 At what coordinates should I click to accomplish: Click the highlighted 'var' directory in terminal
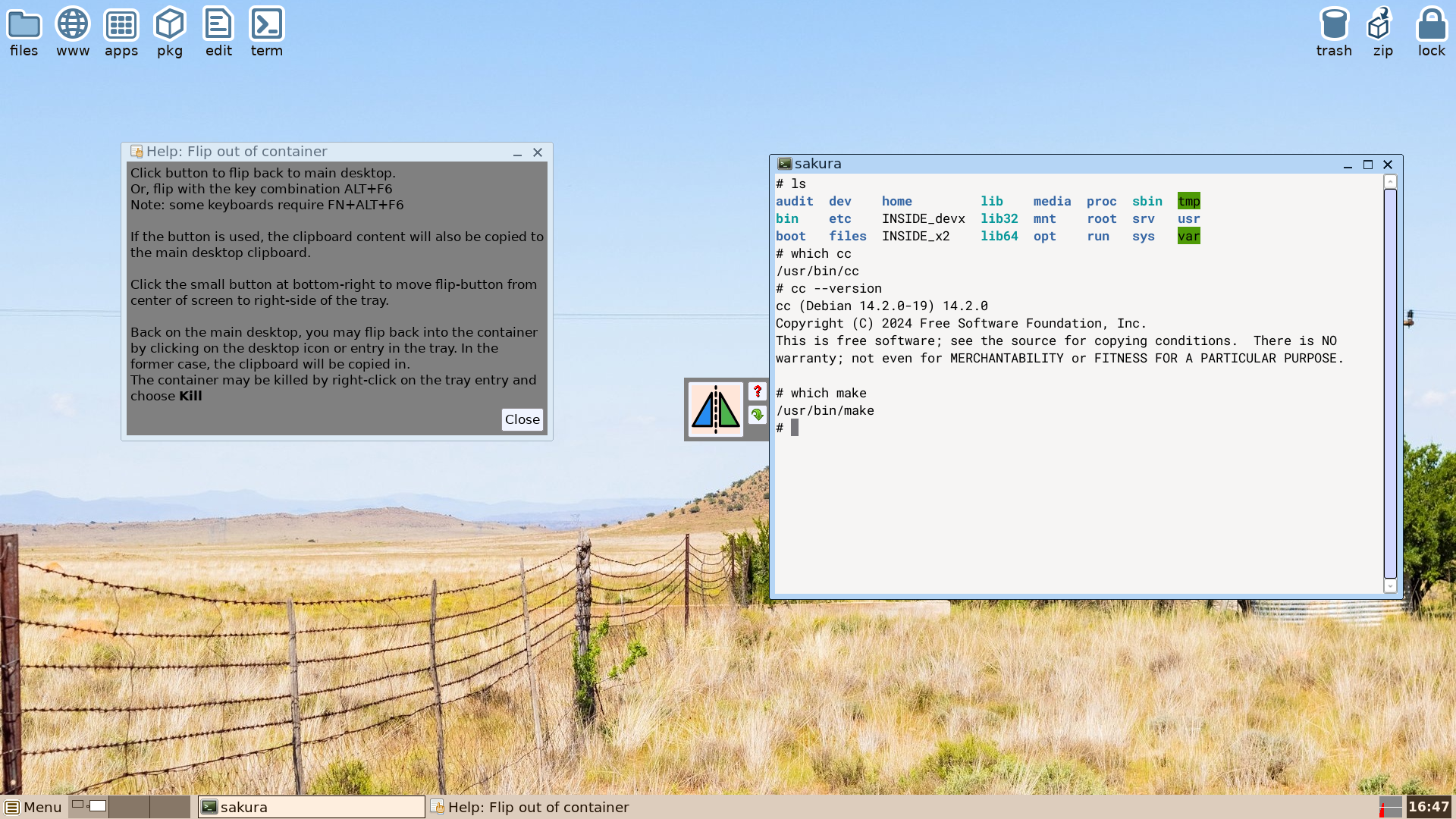coord(1188,236)
